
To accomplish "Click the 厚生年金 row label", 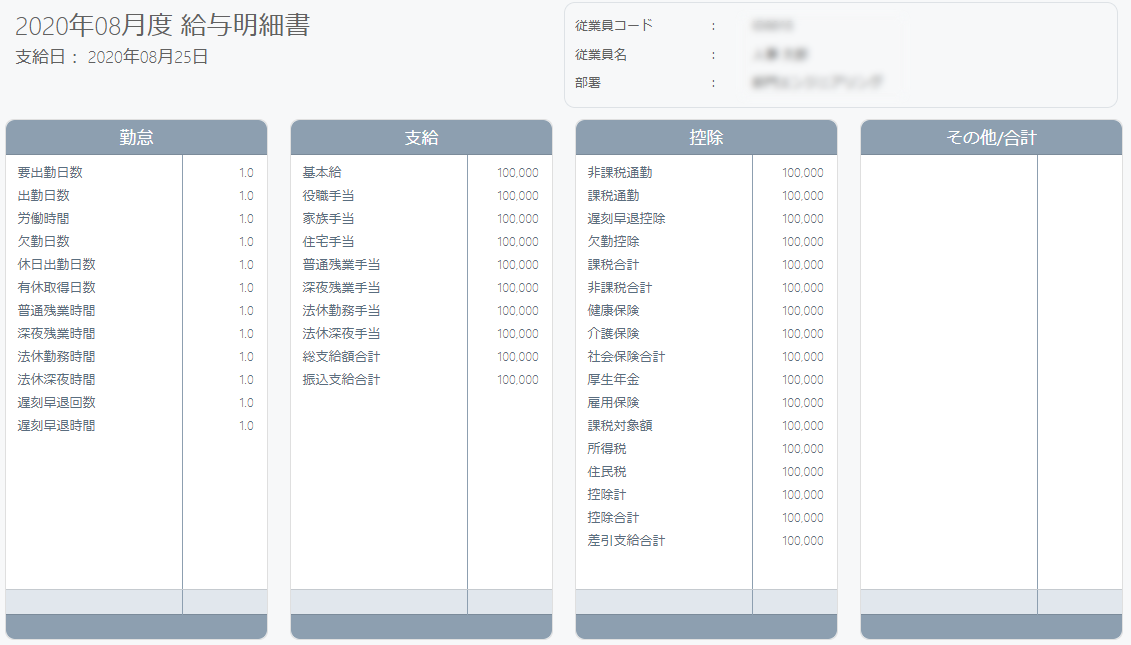I will coord(613,379).
